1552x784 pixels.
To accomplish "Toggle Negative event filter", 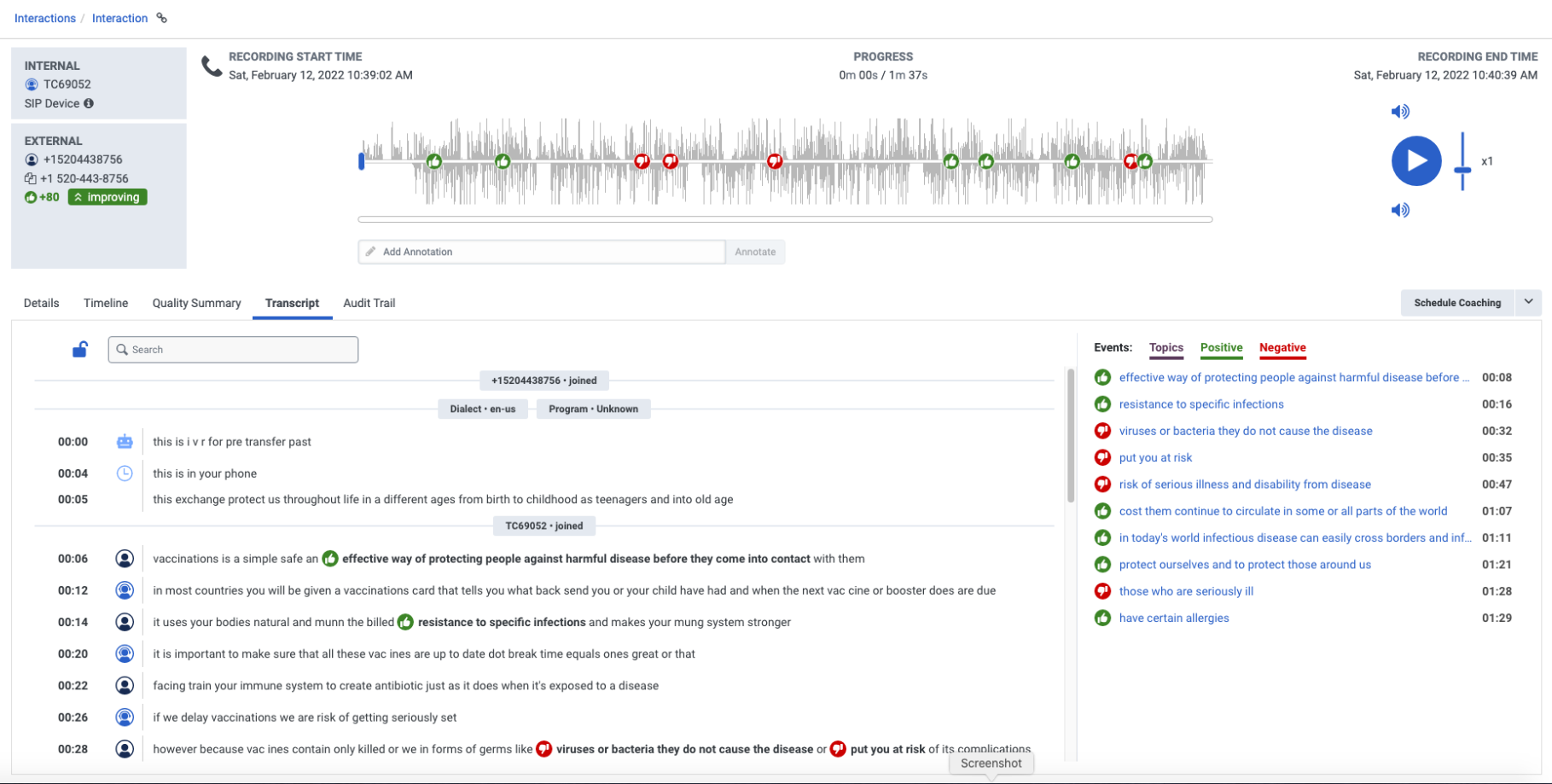I will (x=1282, y=347).
